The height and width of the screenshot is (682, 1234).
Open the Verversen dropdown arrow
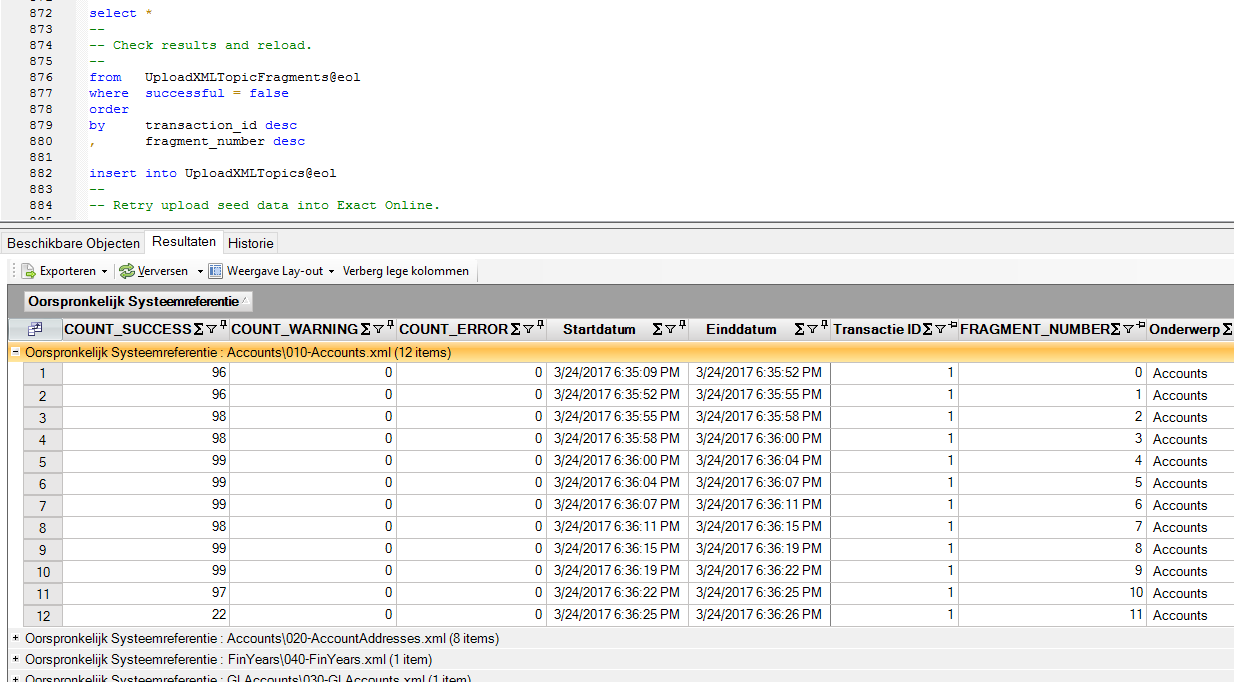(x=199, y=271)
